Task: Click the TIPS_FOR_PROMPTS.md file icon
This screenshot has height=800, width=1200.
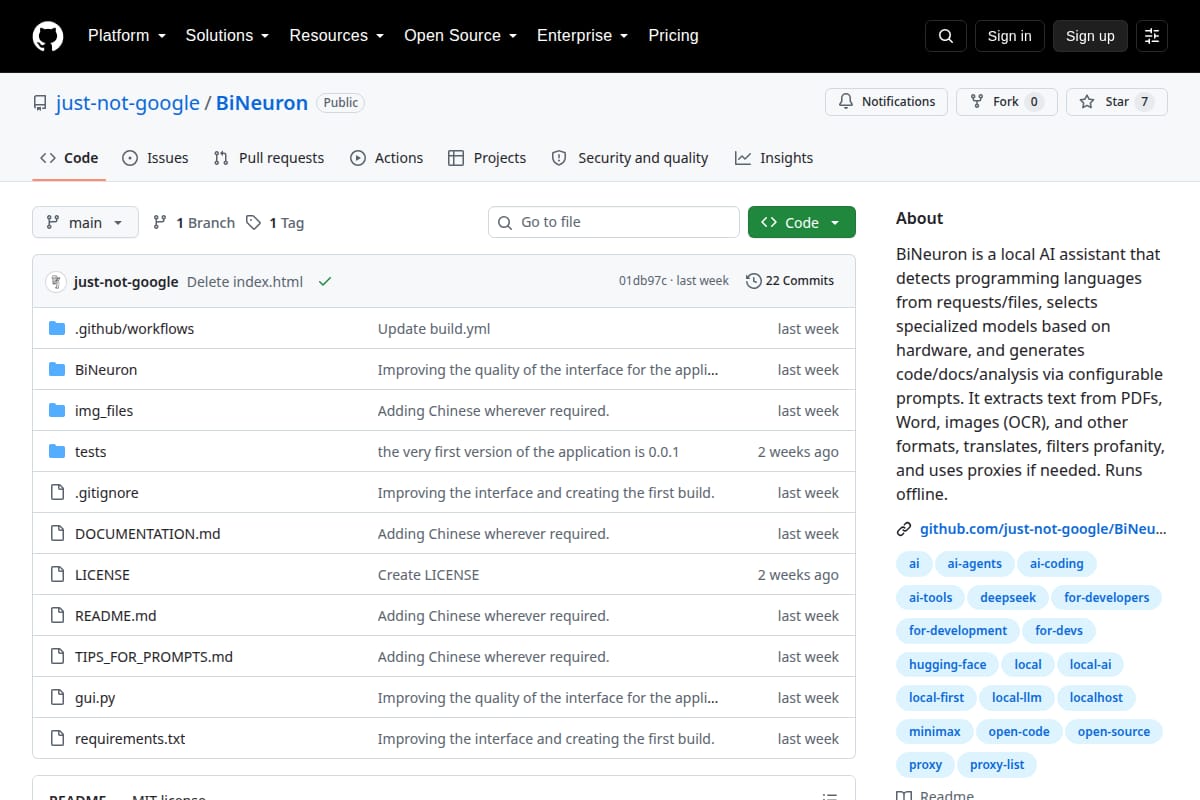Action: [57, 657]
